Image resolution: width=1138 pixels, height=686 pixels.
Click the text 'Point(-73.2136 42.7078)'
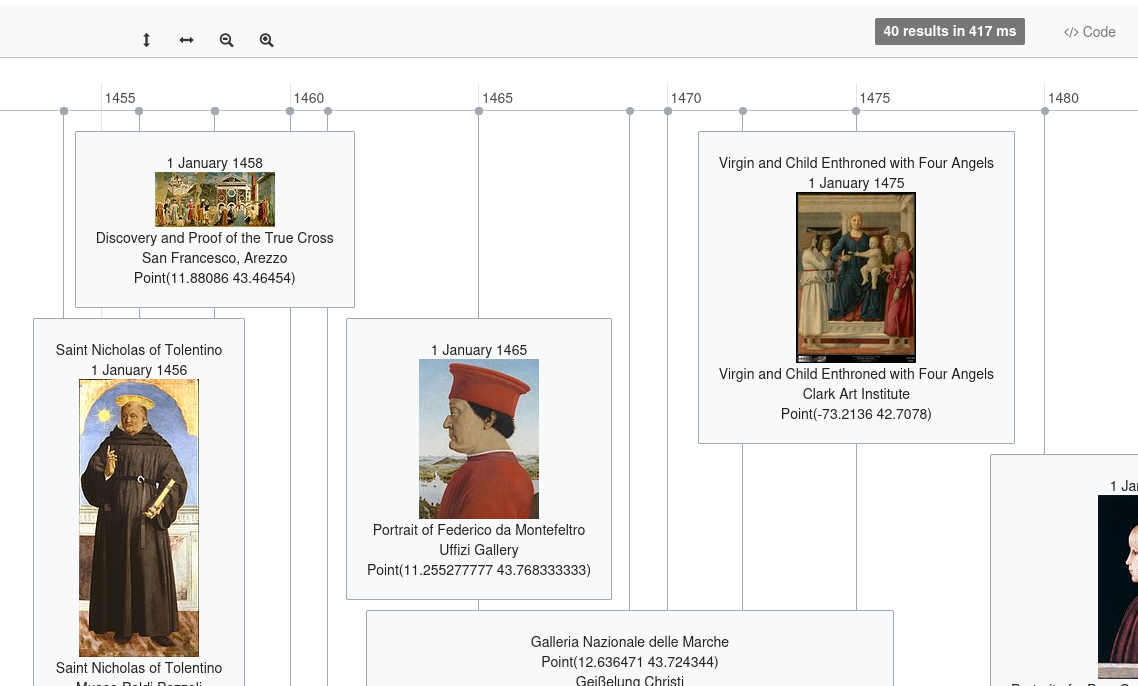coord(856,414)
